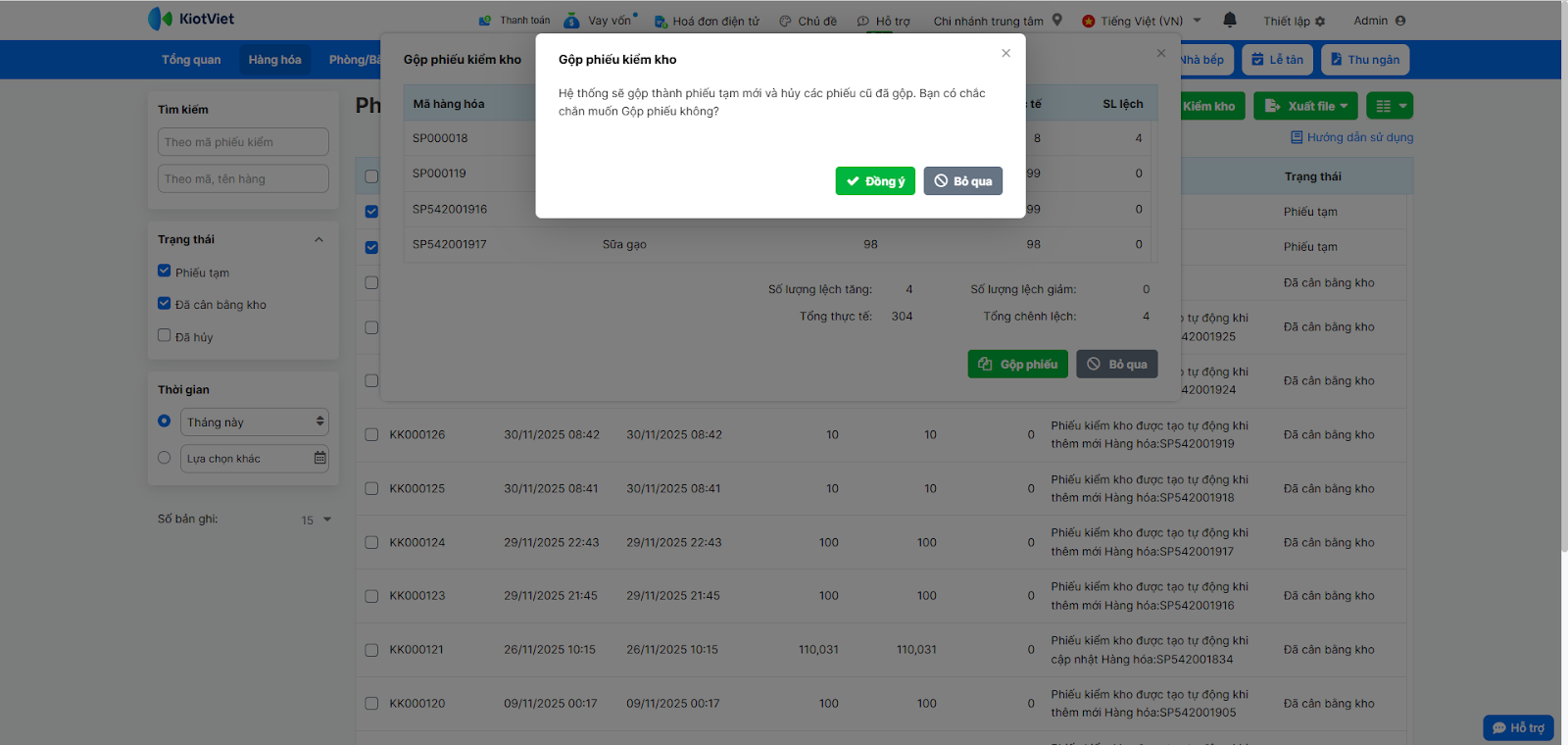The image size is (1568, 745).
Task: Close the confirmation dialog with the X
Action: point(1005,53)
